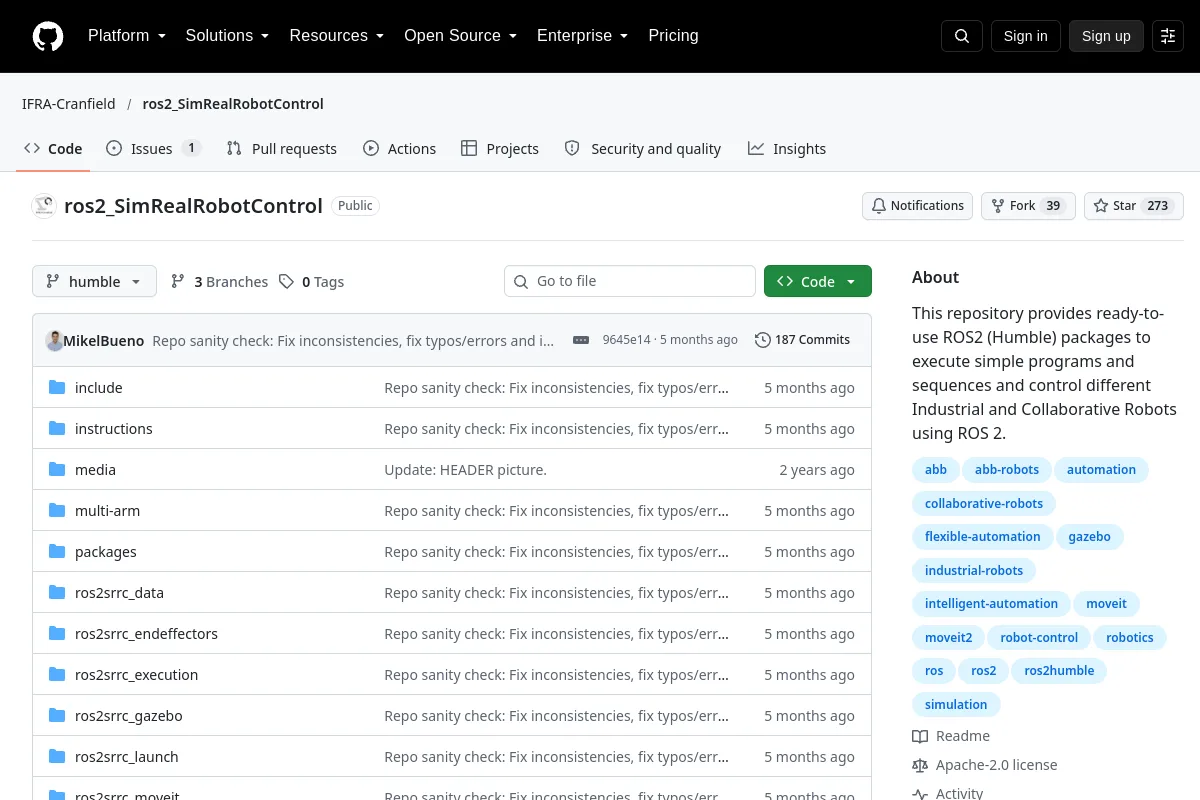Switch to Security and quality tab
Viewport: 1200px width, 800px height.
pos(643,148)
